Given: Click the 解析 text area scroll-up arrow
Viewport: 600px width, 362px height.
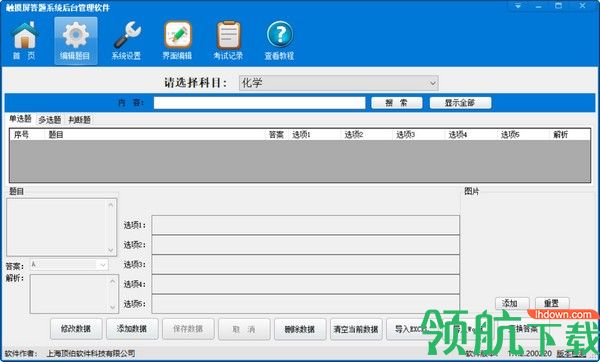Looking at the screenshot, I should pos(112,281).
